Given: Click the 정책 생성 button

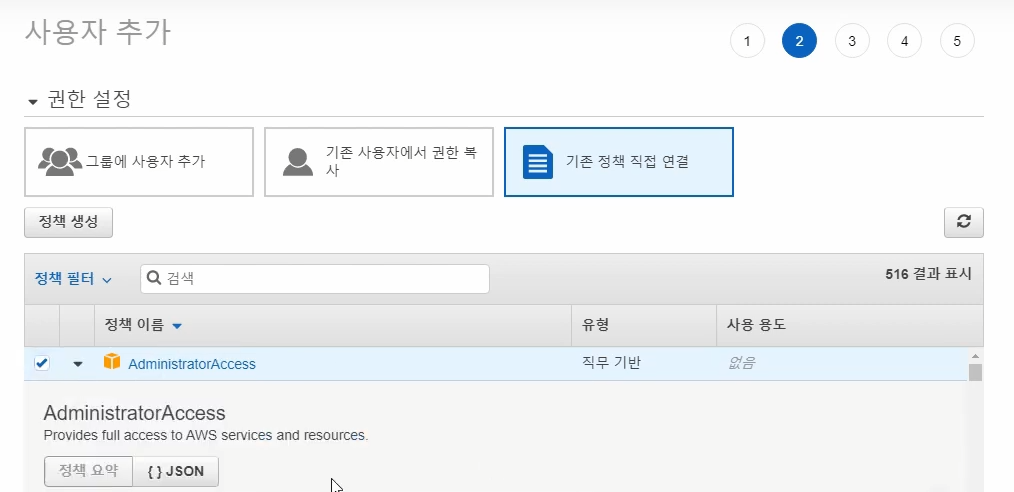Looking at the screenshot, I should (x=69, y=222).
